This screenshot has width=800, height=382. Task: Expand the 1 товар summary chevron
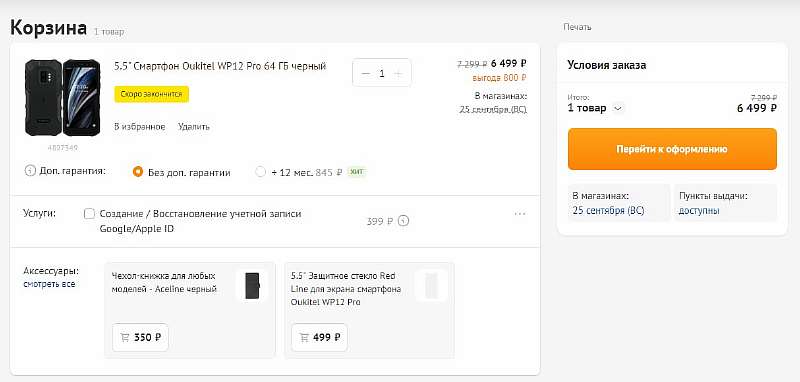tap(618, 108)
